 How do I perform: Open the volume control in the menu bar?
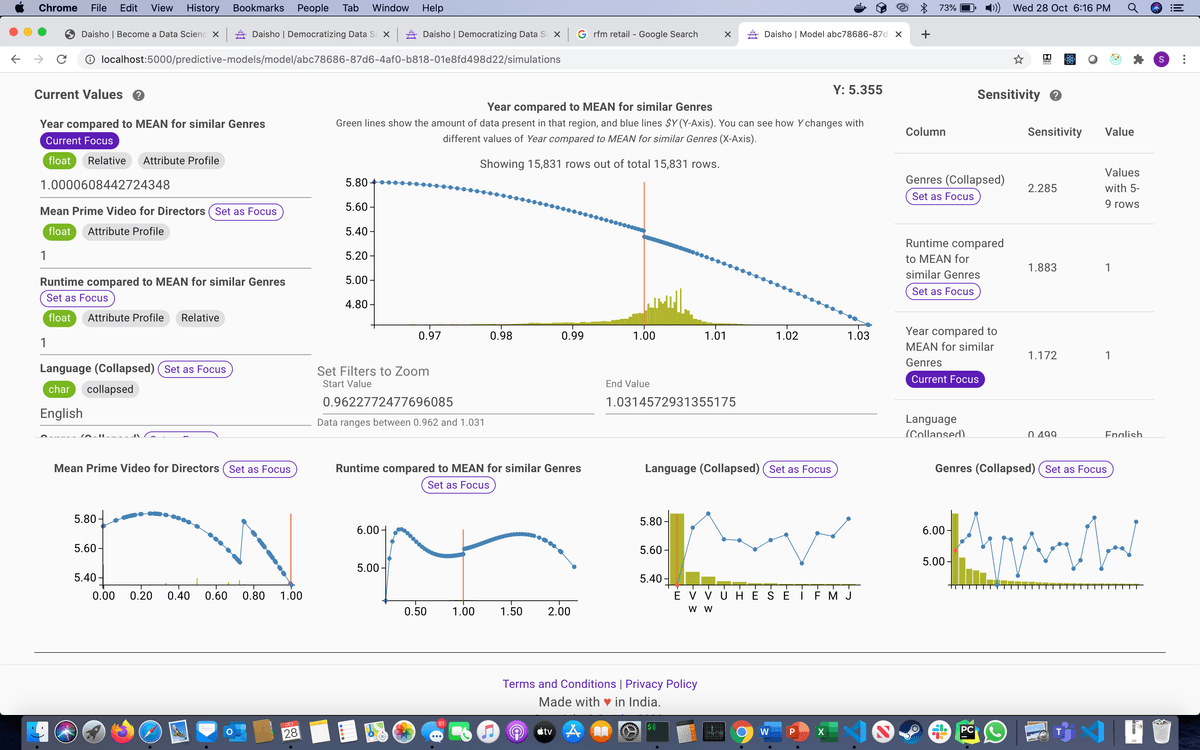pyautogui.click(x=992, y=8)
